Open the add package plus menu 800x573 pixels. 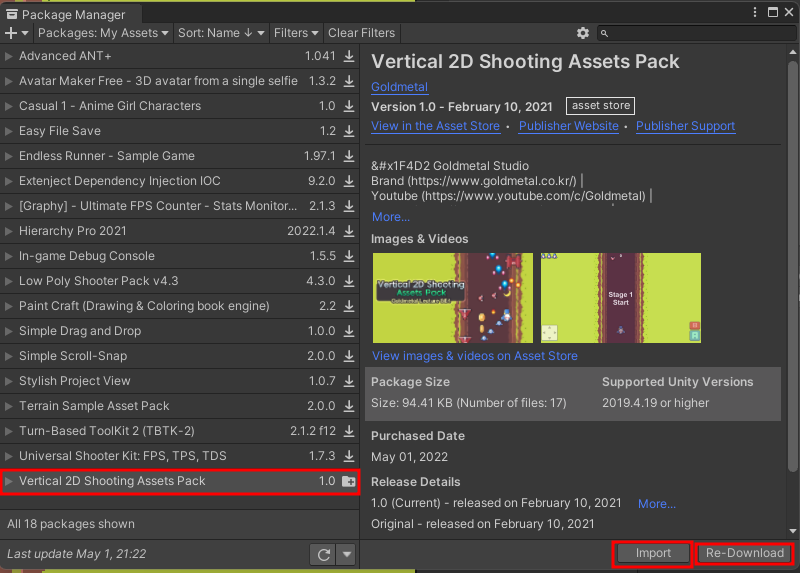pyautogui.click(x=16, y=33)
